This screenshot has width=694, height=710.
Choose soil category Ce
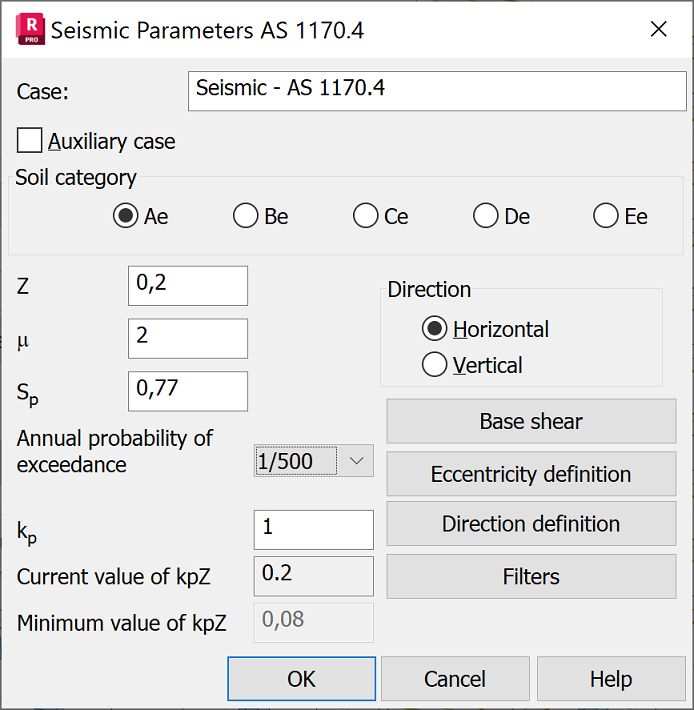(366, 216)
